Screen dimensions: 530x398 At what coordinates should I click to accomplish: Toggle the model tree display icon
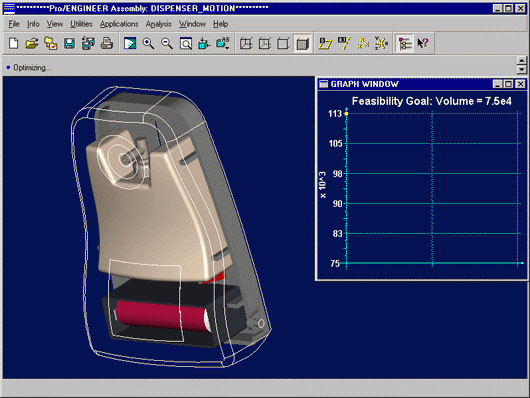[x=405, y=43]
